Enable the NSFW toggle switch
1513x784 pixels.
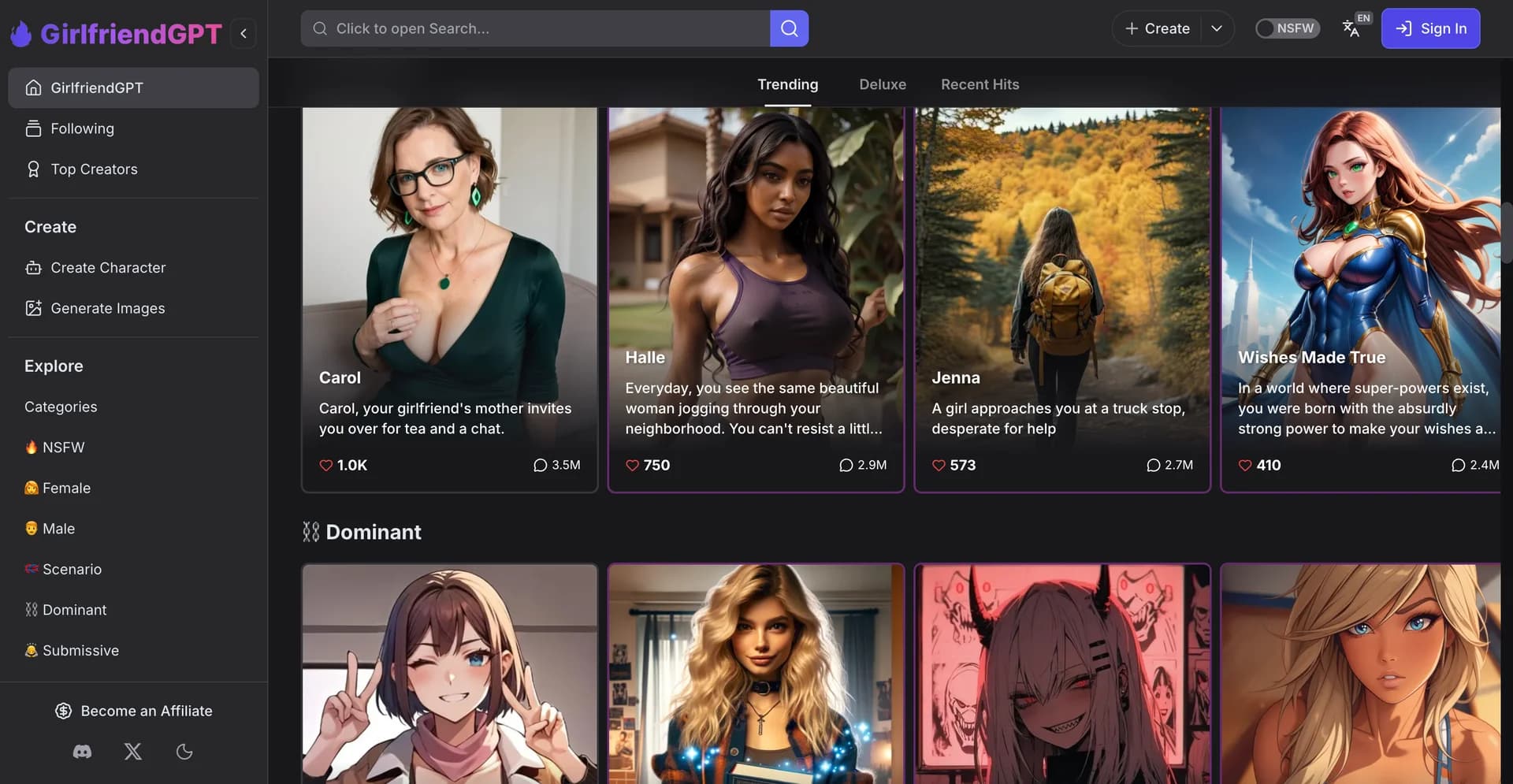tap(1266, 28)
